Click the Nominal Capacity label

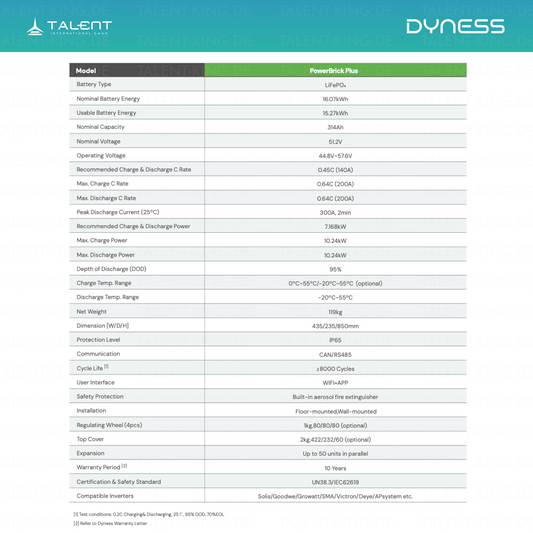point(101,127)
